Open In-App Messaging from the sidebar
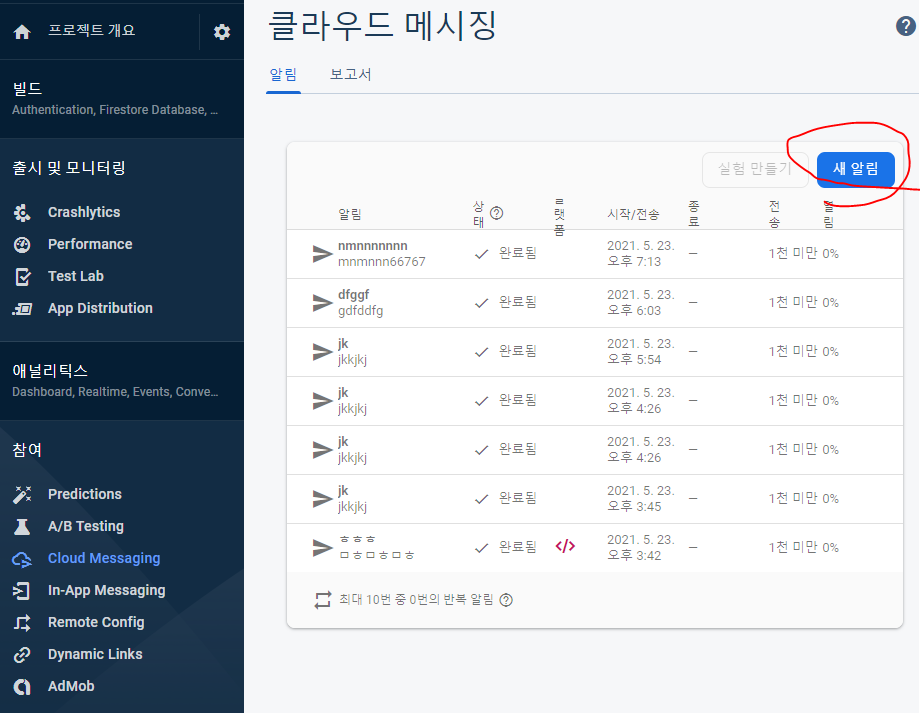This screenshot has width=920, height=713. pos(106,591)
